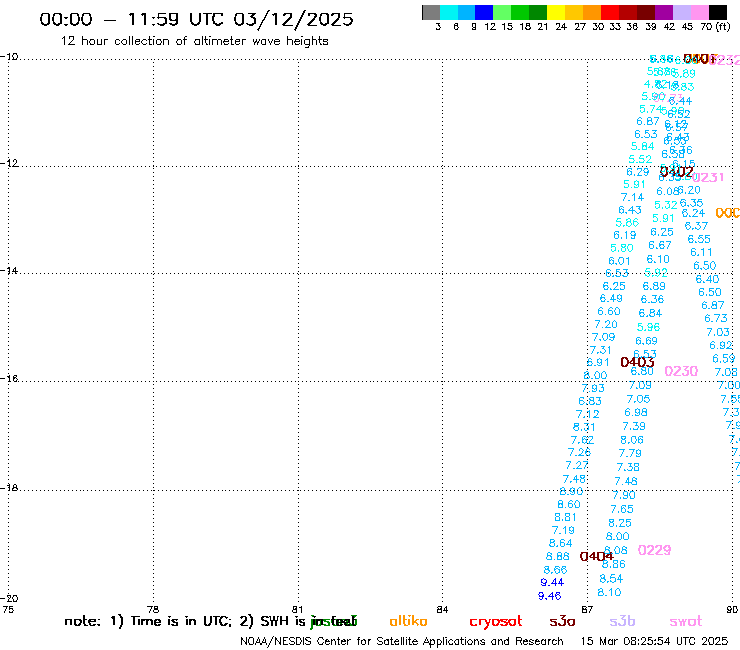Click the wave height value 7.93

(593, 388)
